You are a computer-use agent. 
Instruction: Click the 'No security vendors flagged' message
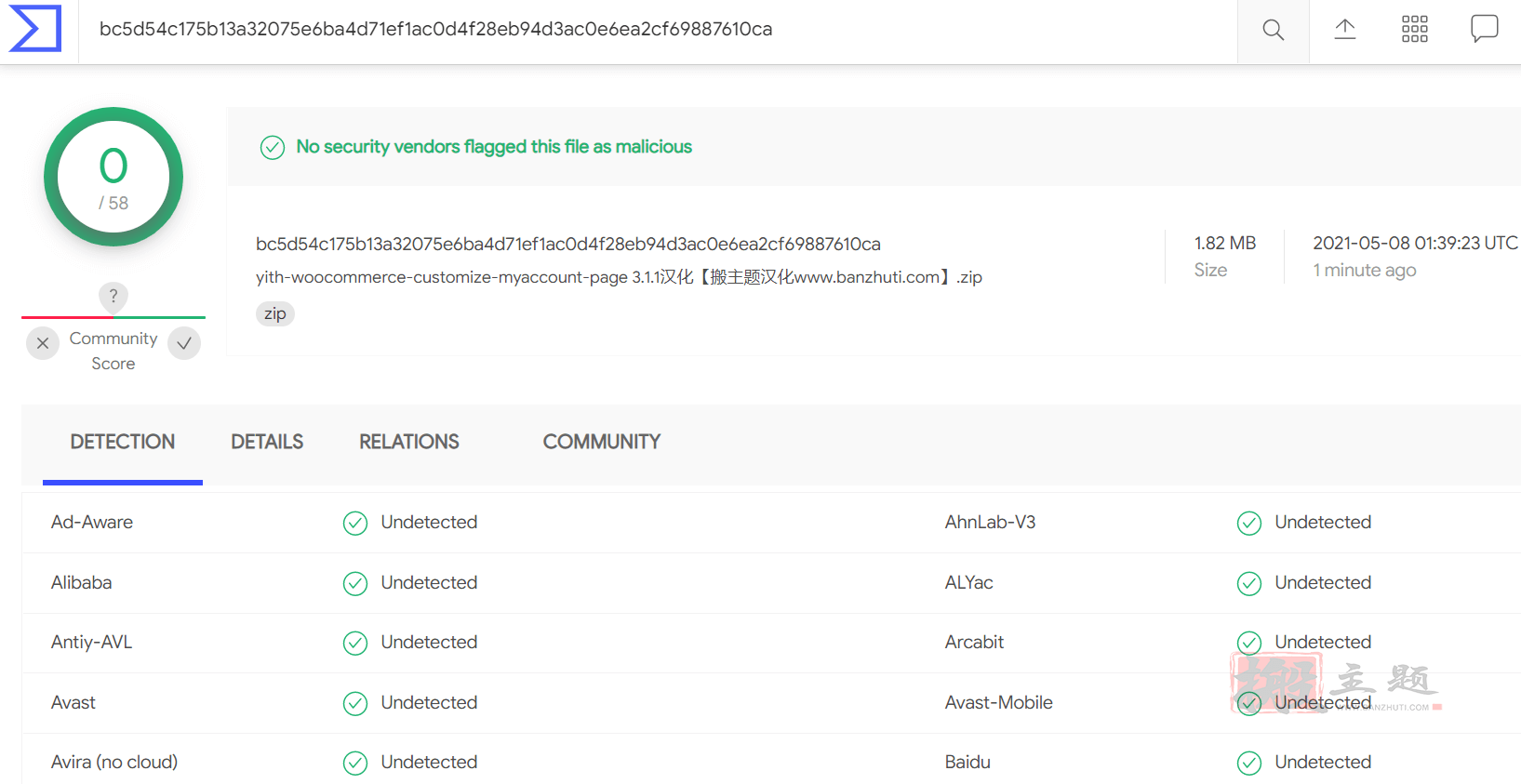[x=494, y=147]
